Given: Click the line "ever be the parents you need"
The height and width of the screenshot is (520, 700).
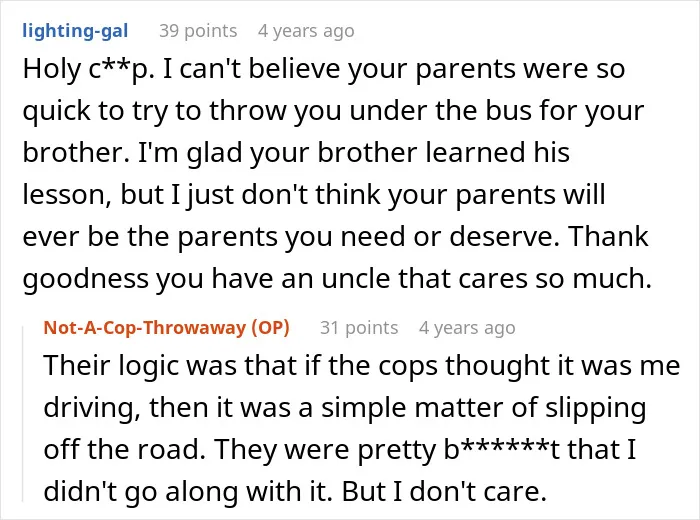Looking at the screenshot, I should coord(335,237).
